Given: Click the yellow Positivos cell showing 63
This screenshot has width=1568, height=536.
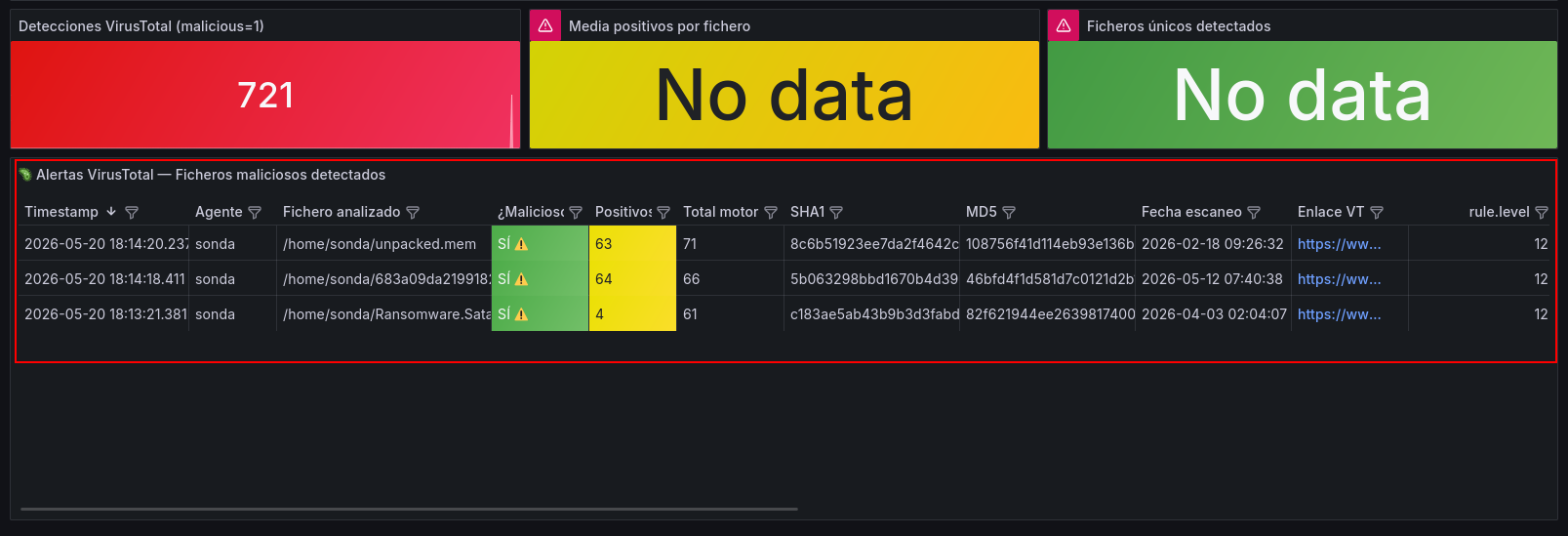Looking at the screenshot, I should (632, 244).
